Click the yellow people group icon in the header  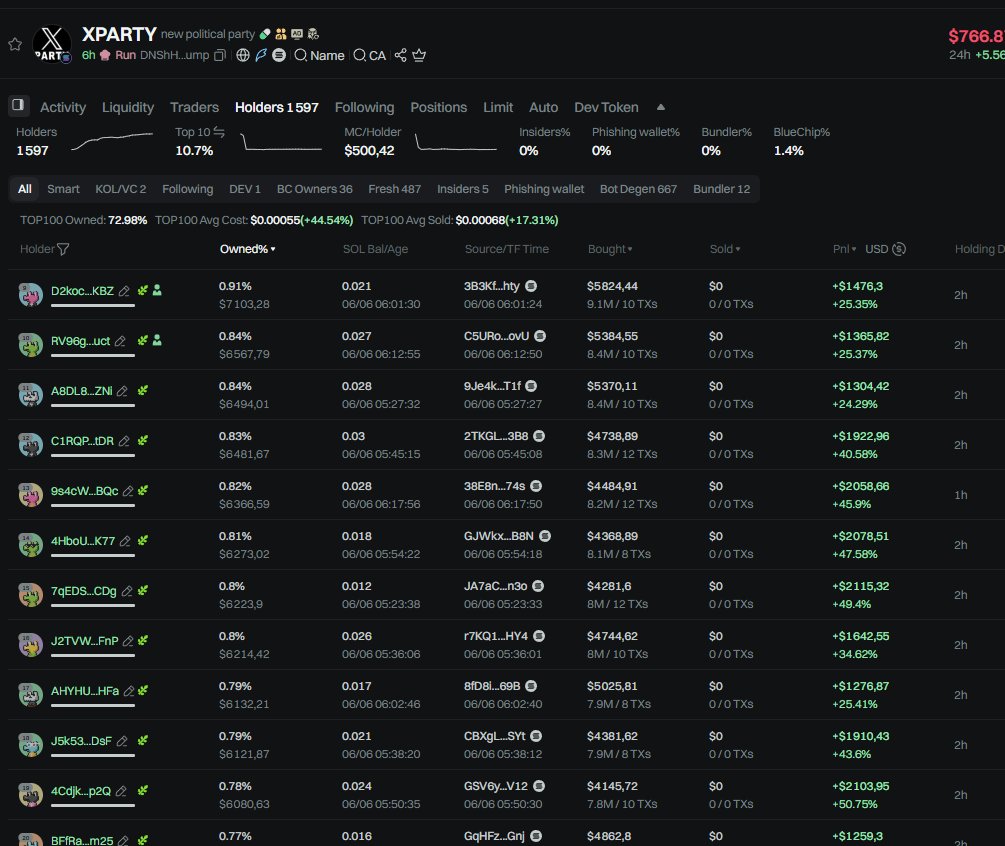click(x=281, y=34)
